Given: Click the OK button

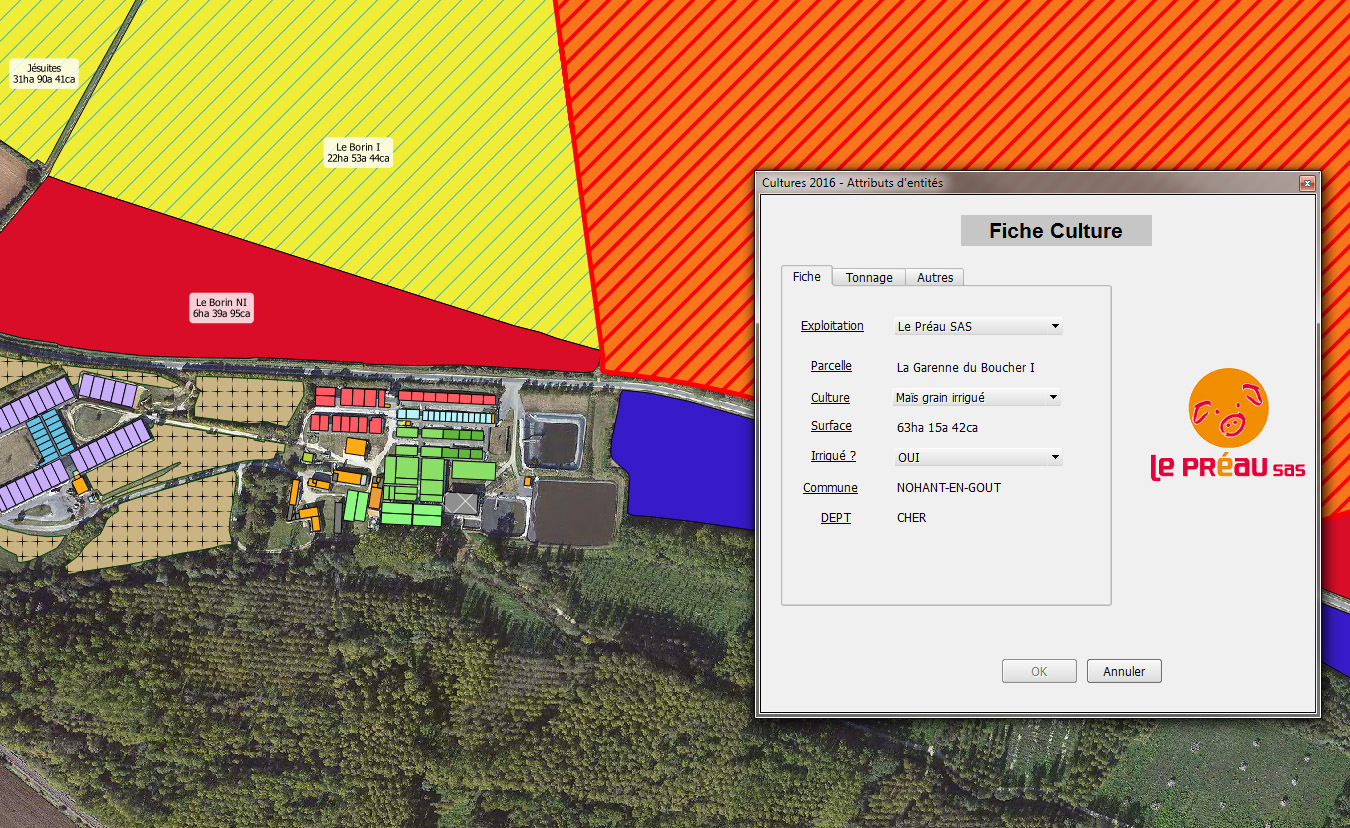Looking at the screenshot, I should (1039, 671).
